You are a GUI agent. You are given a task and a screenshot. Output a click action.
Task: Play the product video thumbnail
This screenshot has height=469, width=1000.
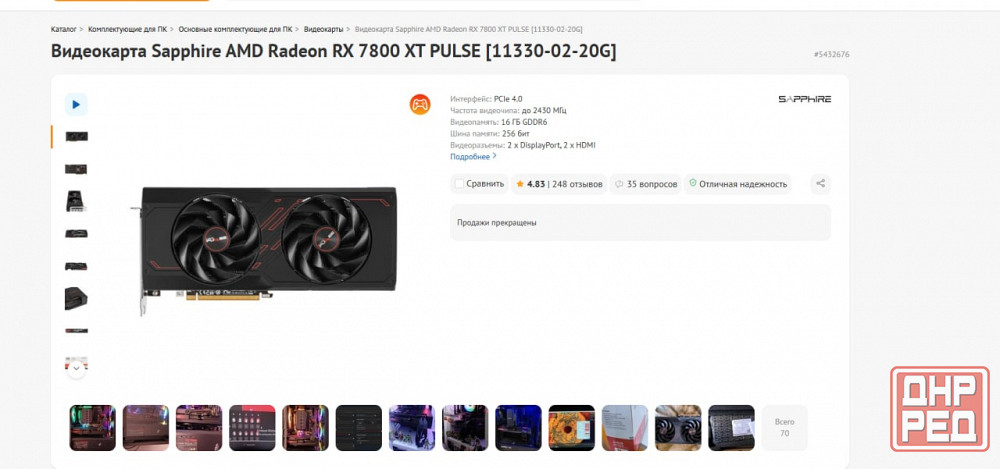pos(76,104)
